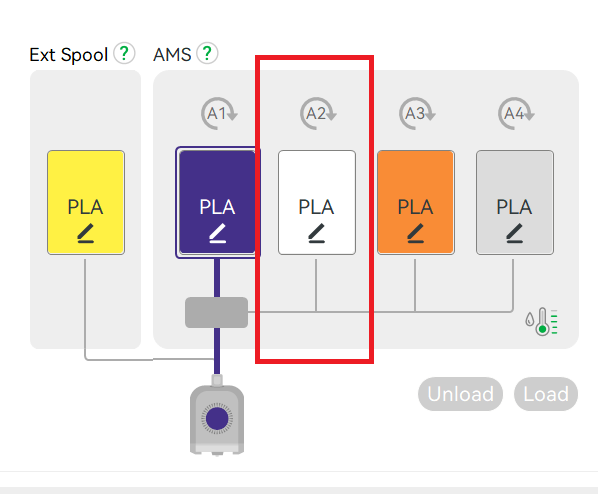Edit the yellow Ext Spool PLA filament
598x494 pixels.
(x=86, y=233)
